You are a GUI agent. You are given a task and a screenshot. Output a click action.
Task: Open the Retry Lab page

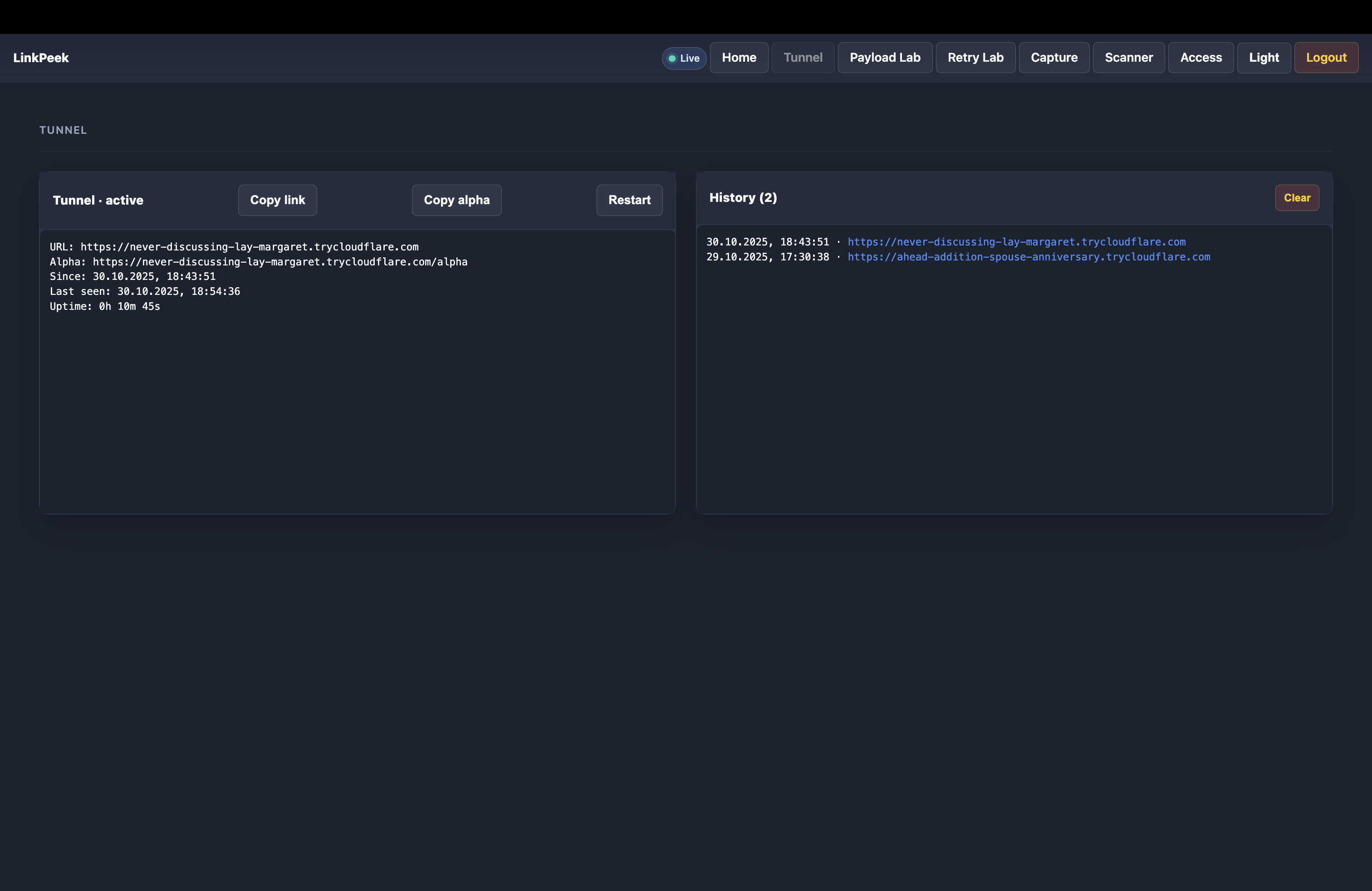click(x=975, y=58)
